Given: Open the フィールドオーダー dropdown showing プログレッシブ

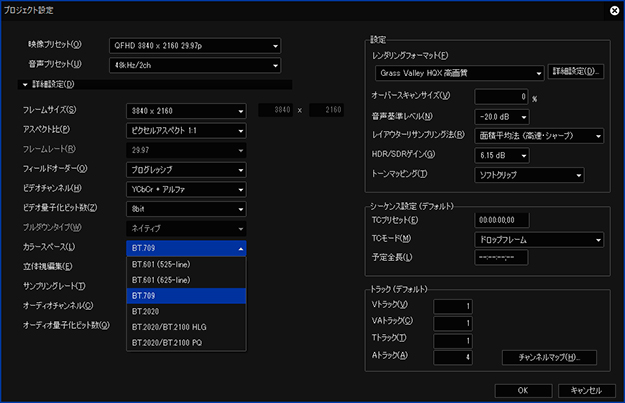Looking at the screenshot, I should [x=186, y=170].
